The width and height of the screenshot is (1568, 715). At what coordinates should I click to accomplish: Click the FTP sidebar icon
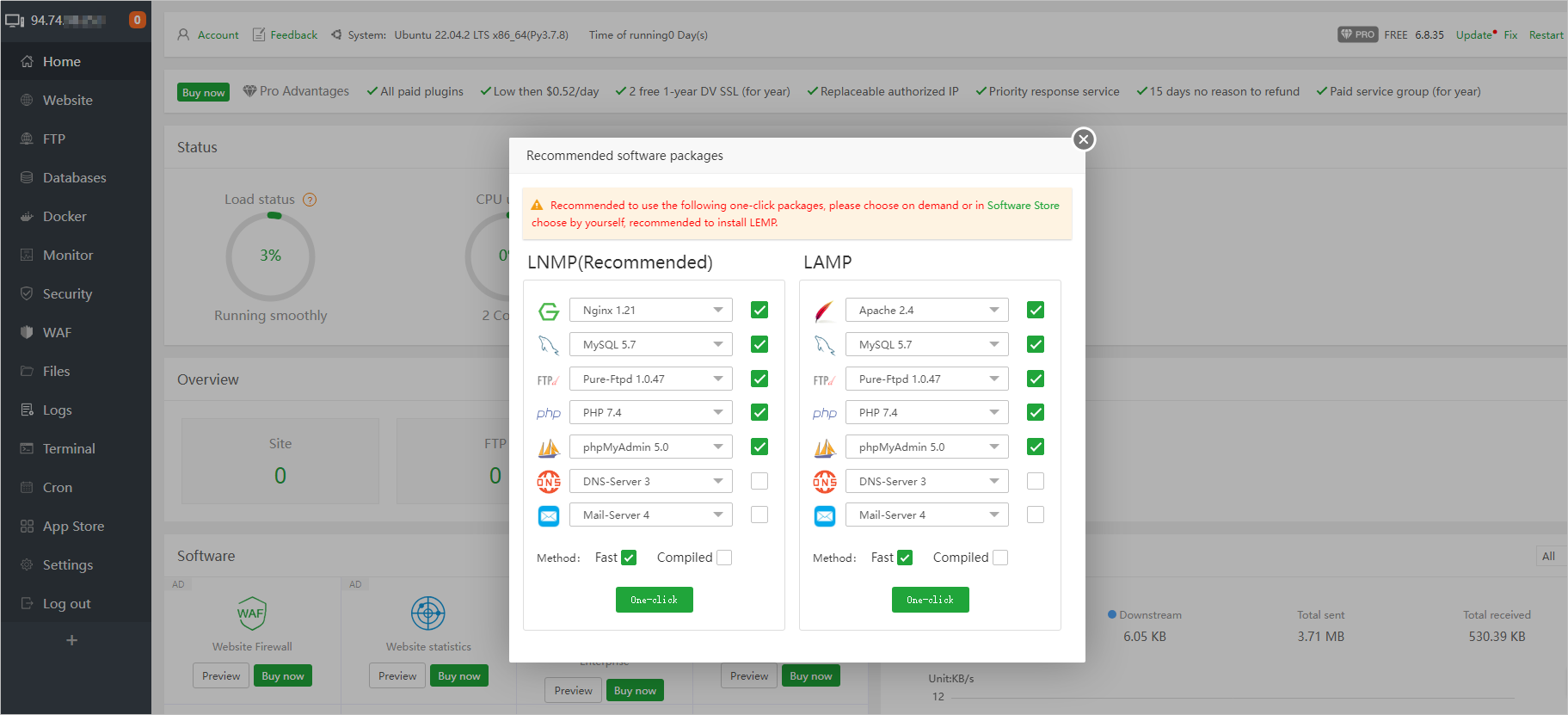27,139
